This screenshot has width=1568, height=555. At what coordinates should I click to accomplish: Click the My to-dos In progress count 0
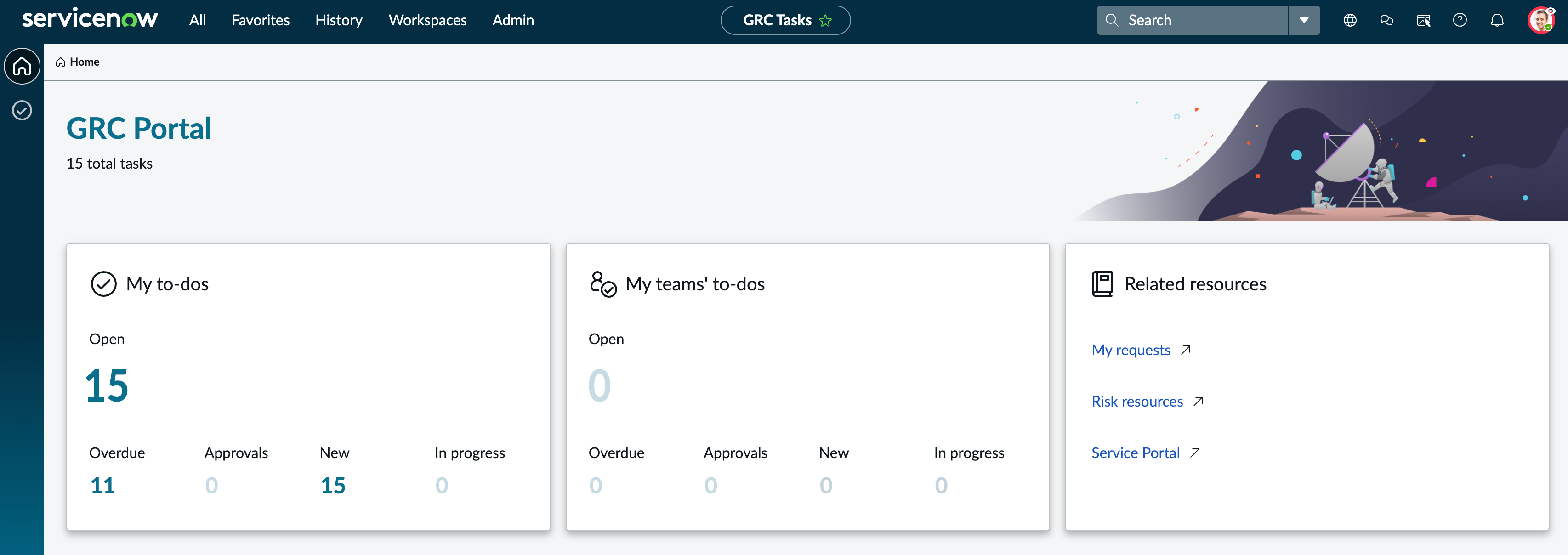point(442,485)
